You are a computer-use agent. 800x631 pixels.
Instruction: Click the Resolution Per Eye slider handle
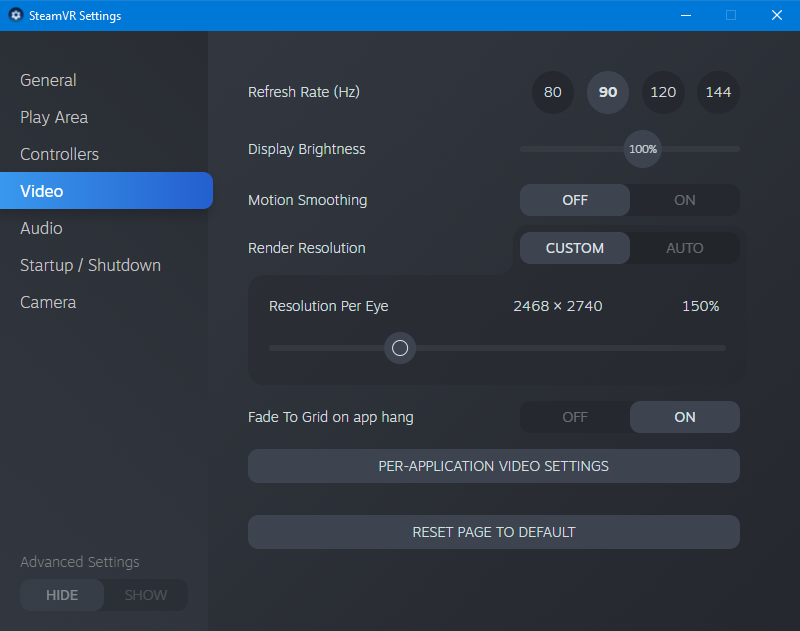[400, 348]
